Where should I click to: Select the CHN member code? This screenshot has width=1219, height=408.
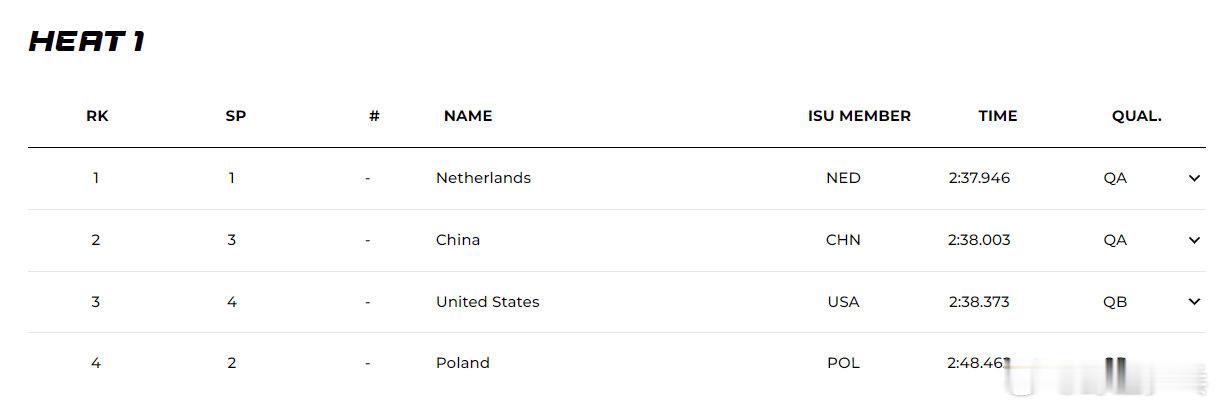[843, 240]
